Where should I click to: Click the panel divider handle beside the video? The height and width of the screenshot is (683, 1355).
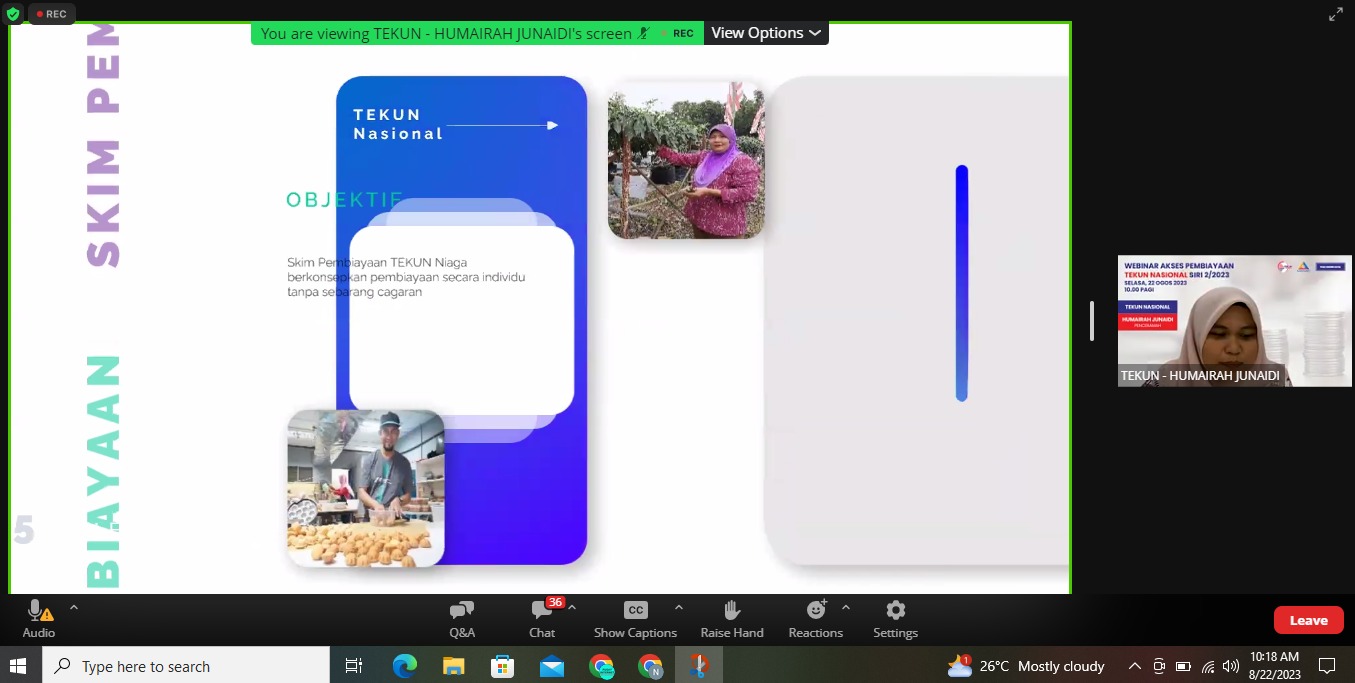coord(1092,321)
